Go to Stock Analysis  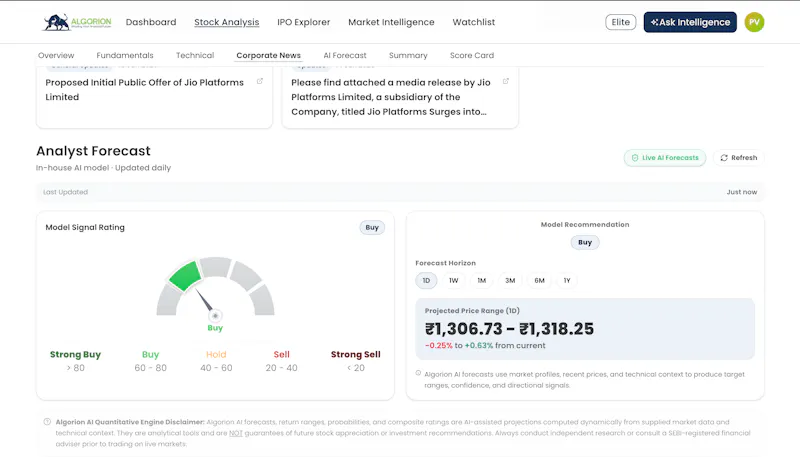(227, 22)
